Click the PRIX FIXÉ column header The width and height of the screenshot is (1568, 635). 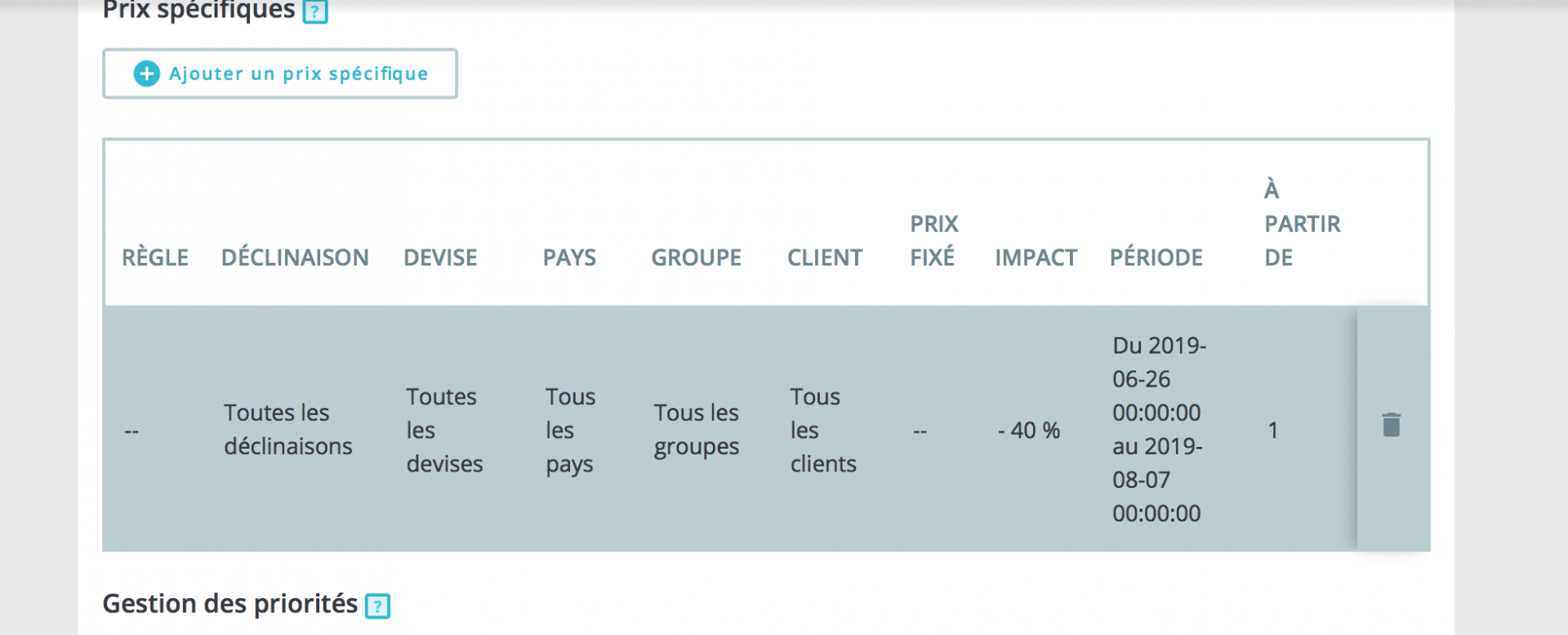click(x=933, y=240)
